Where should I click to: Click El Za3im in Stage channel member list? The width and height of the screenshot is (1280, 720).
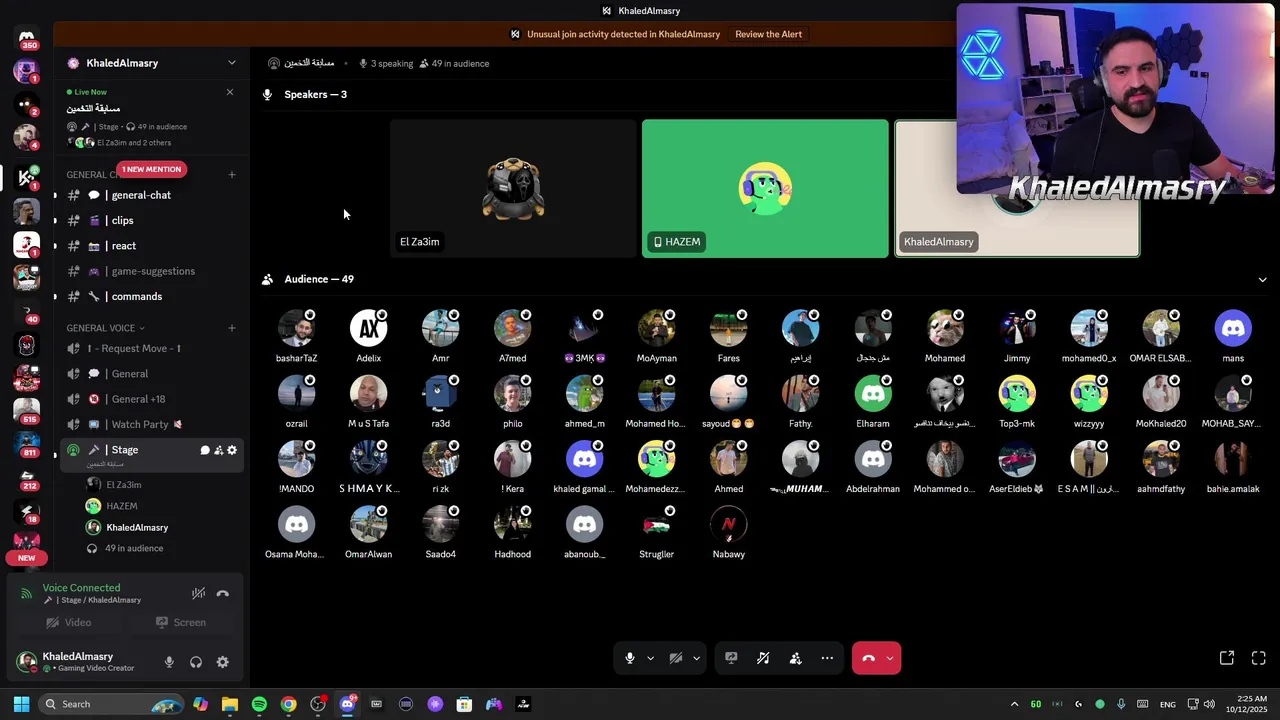point(124,485)
